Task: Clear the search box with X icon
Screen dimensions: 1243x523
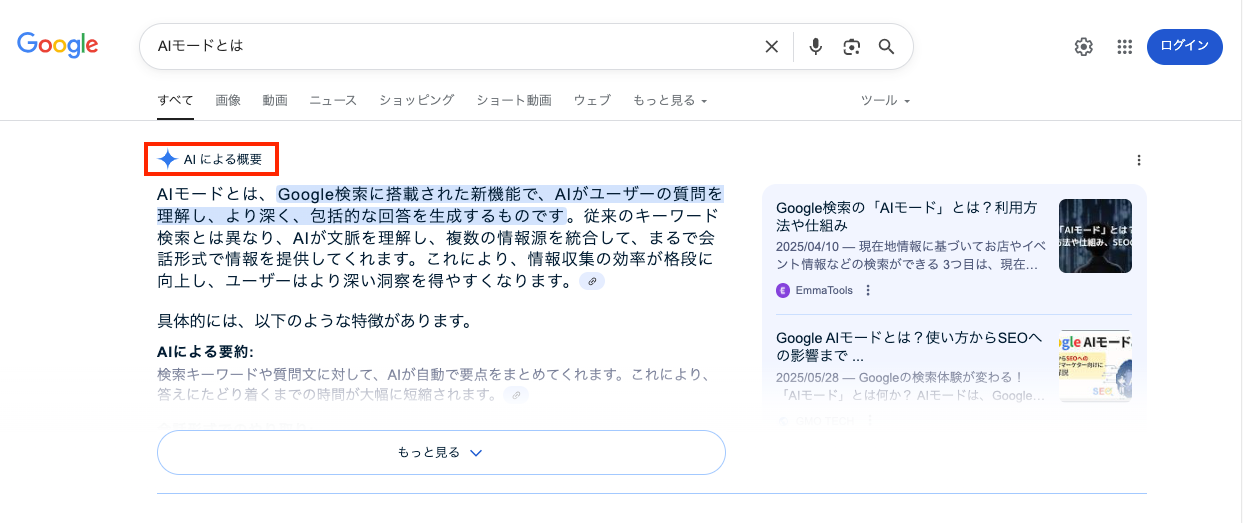Action: pos(771,46)
